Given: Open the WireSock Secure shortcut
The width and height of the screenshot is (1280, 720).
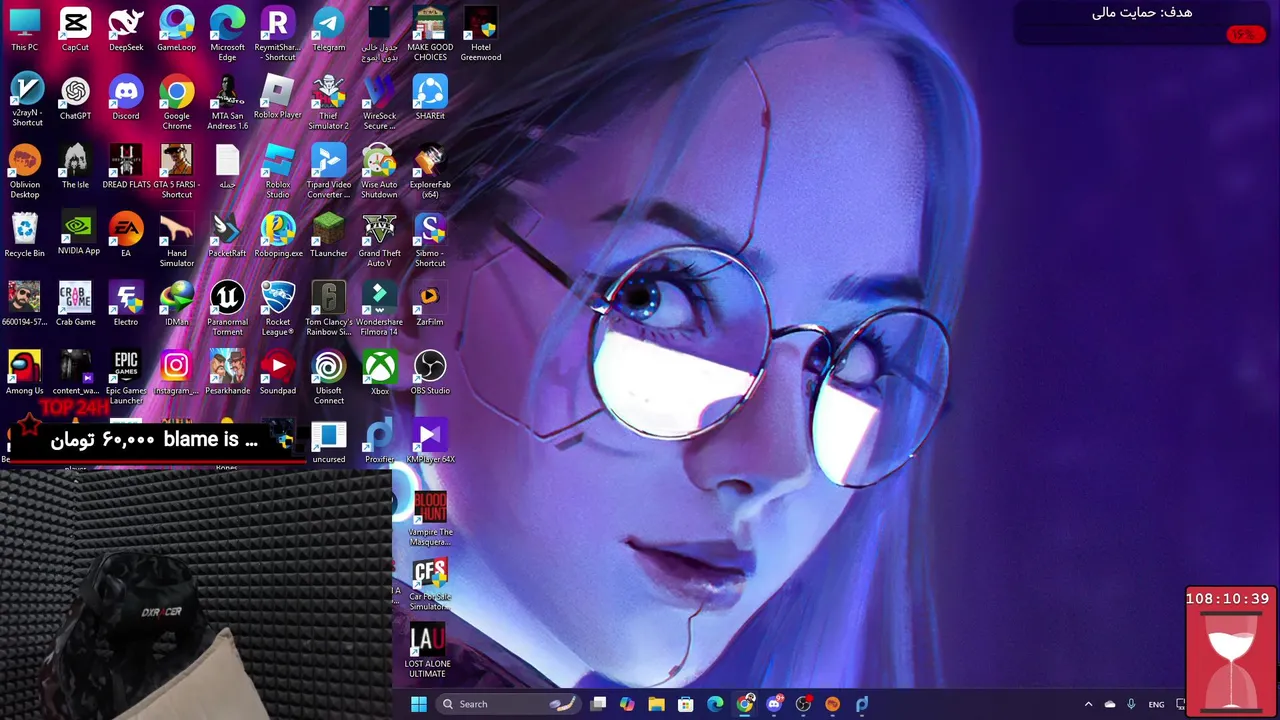Looking at the screenshot, I should (x=380, y=102).
